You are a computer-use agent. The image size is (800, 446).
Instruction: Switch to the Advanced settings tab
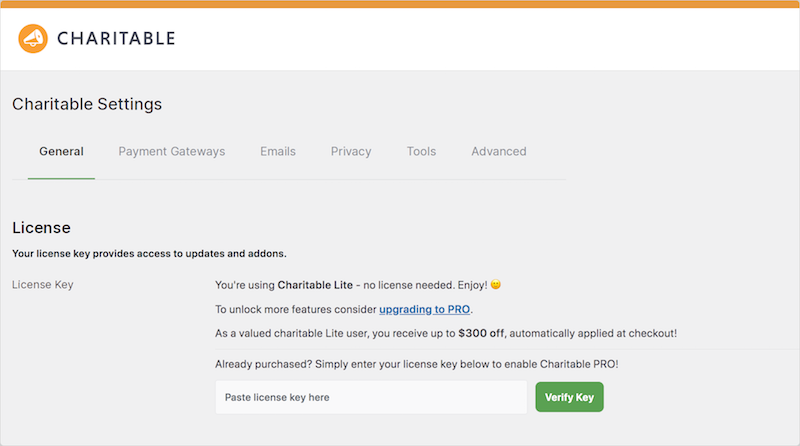click(x=498, y=152)
